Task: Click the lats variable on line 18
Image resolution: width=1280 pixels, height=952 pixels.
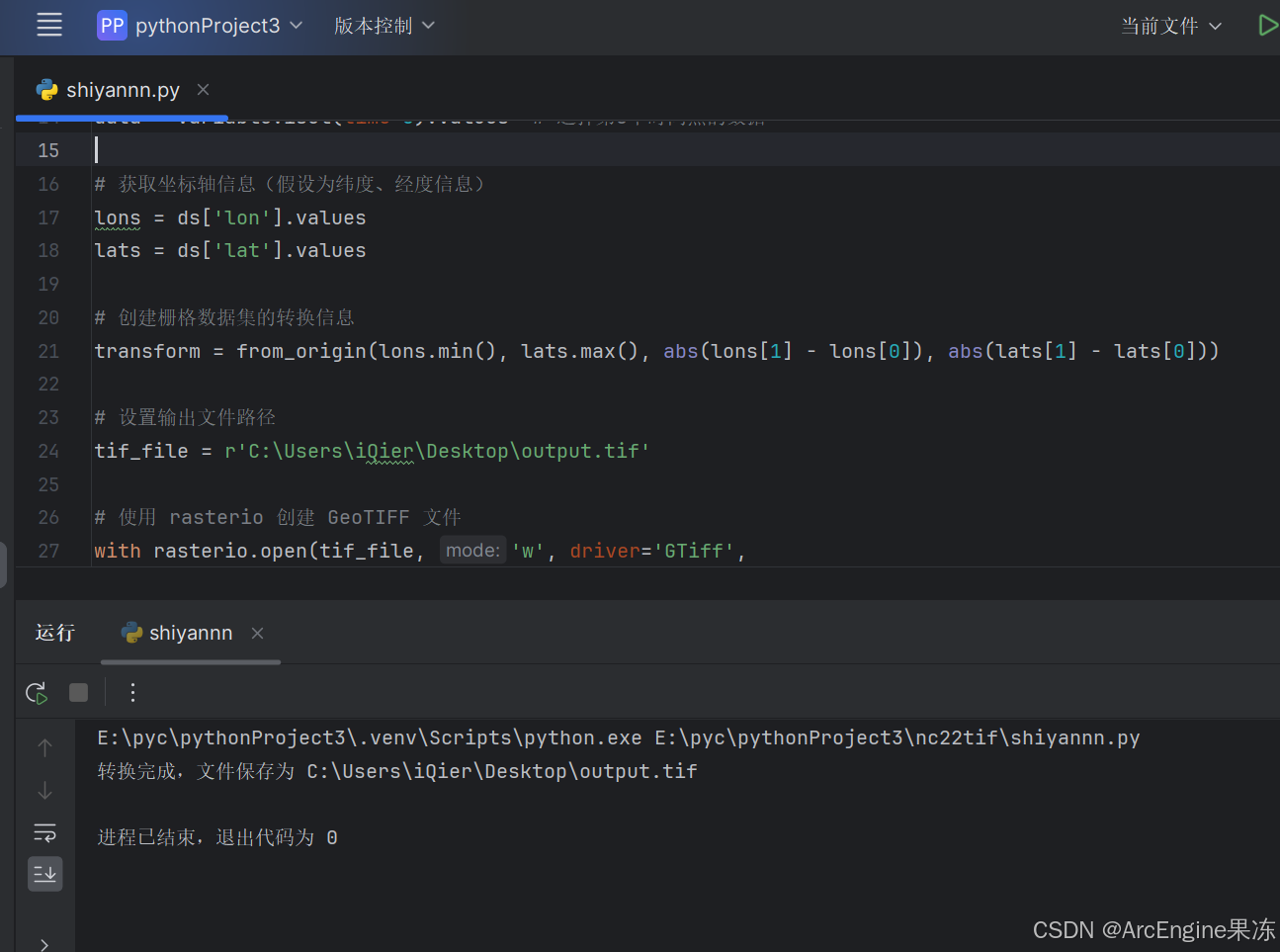Action: [x=118, y=250]
